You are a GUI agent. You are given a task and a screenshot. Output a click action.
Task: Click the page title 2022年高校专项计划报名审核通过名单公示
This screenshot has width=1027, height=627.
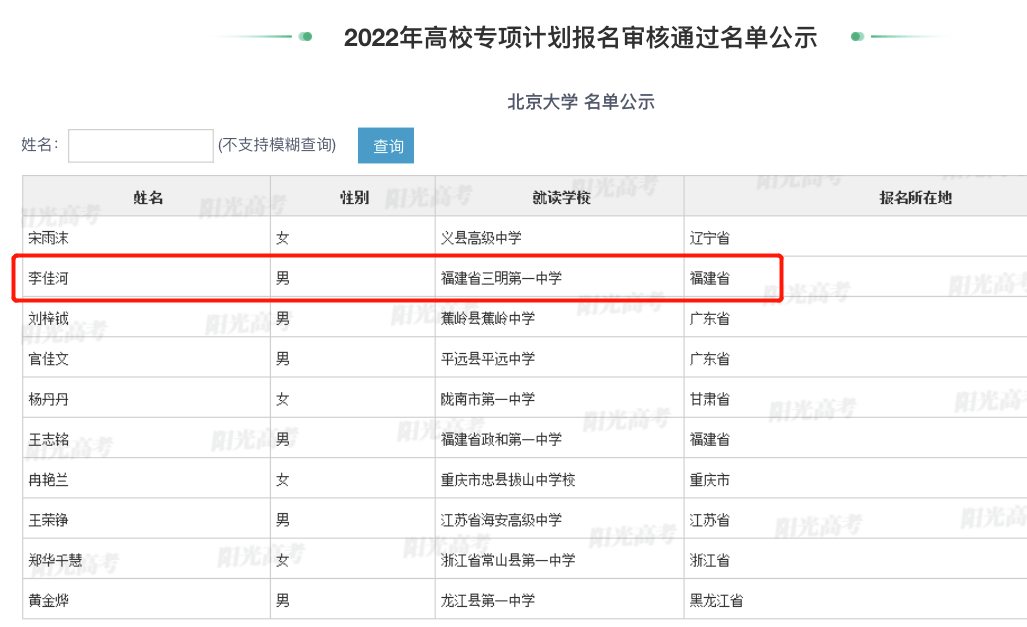point(580,37)
